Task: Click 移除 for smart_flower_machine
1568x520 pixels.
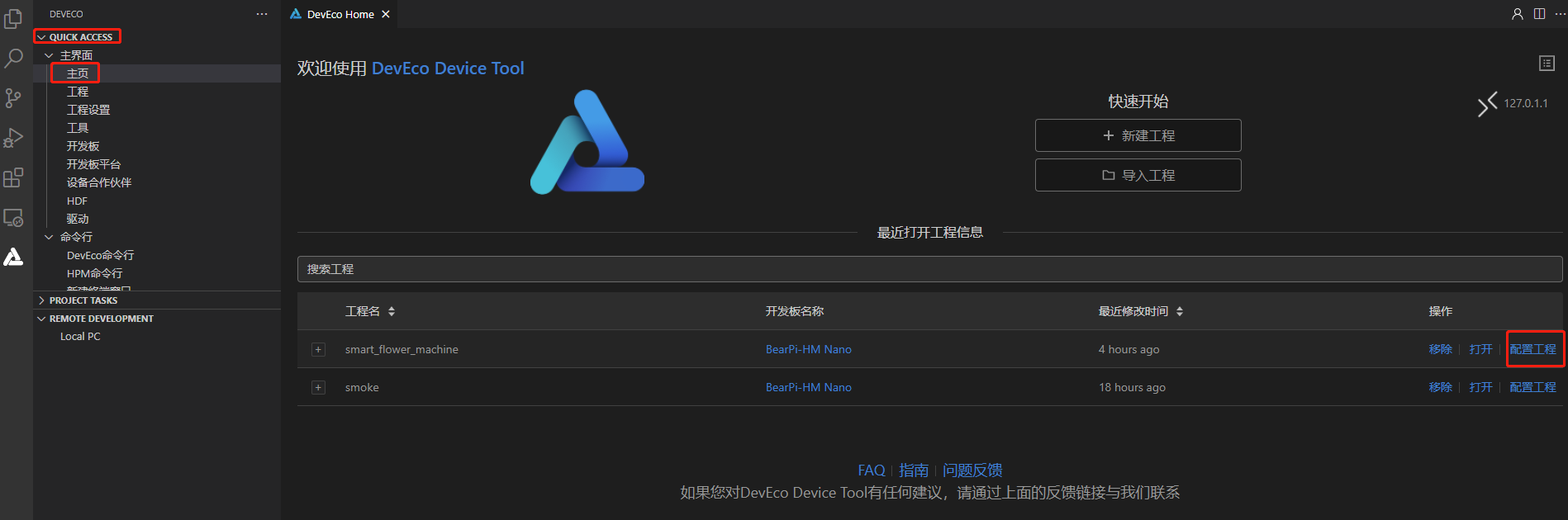Action: 1440,349
